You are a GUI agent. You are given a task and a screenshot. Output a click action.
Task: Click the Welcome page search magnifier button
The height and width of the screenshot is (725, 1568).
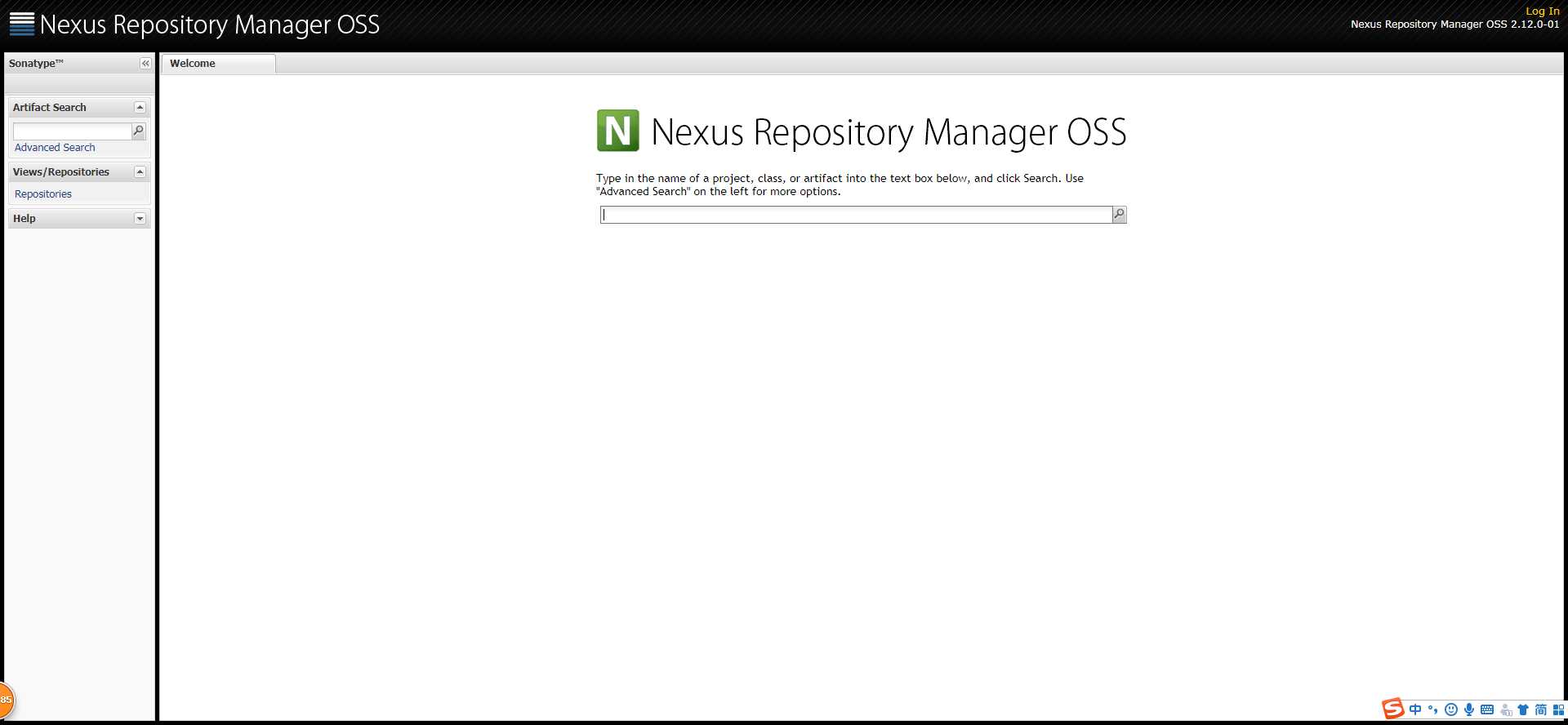click(x=1120, y=214)
